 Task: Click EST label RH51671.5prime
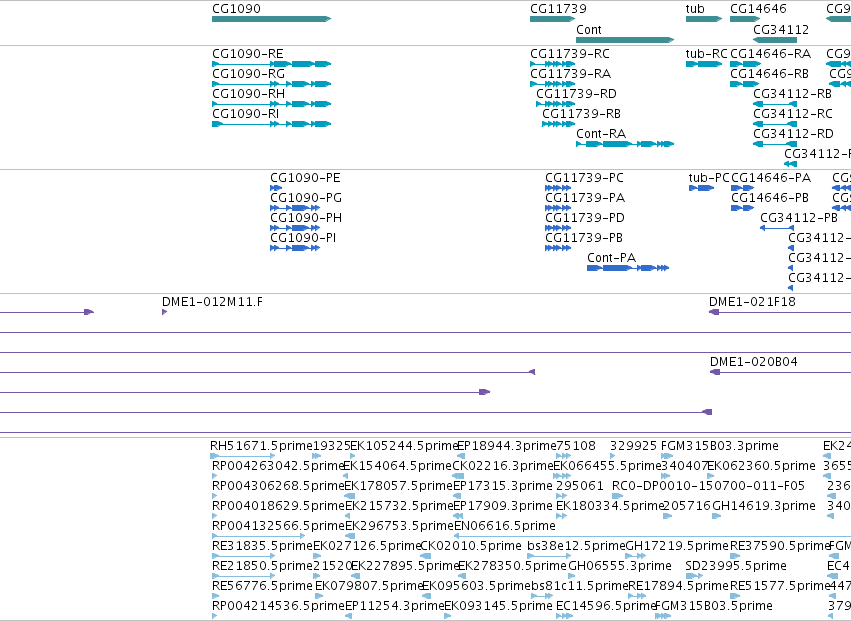(261, 446)
